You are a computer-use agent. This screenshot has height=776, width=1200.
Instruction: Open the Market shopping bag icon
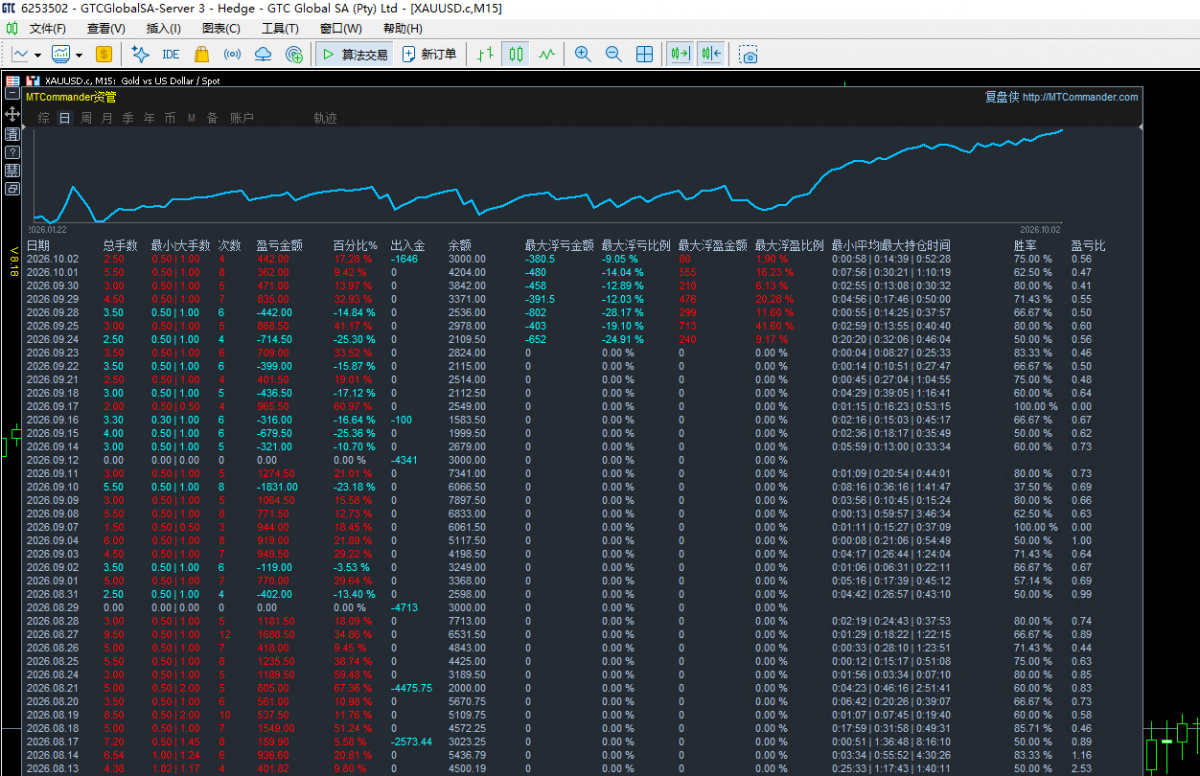tap(201, 54)
